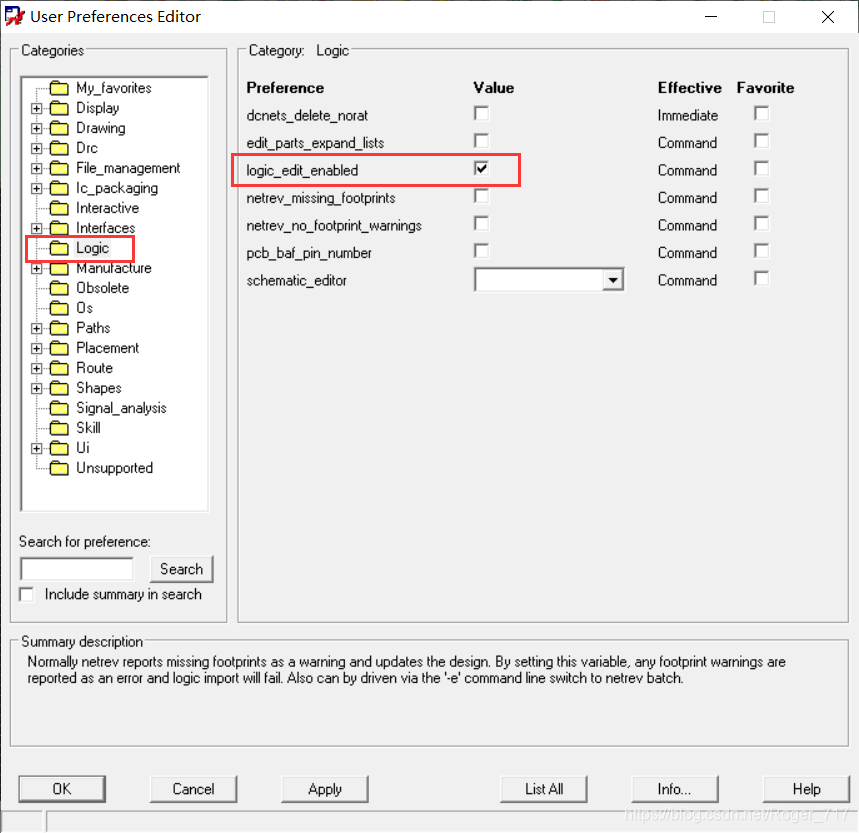Click the My_favorites folder icon
The width and height of the screenshot is (859, 833).
pos(59,88)
